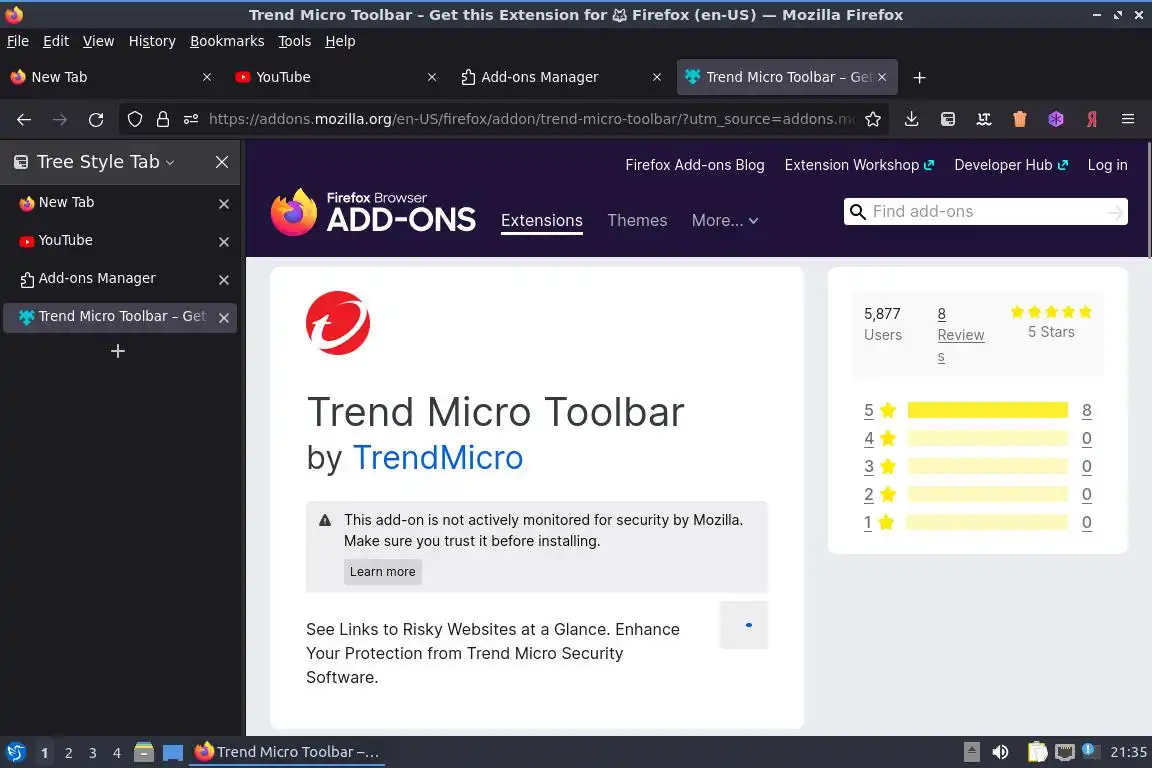Click the search magnifier icon
Screen dimensions: 1152x768
[857, 212]
